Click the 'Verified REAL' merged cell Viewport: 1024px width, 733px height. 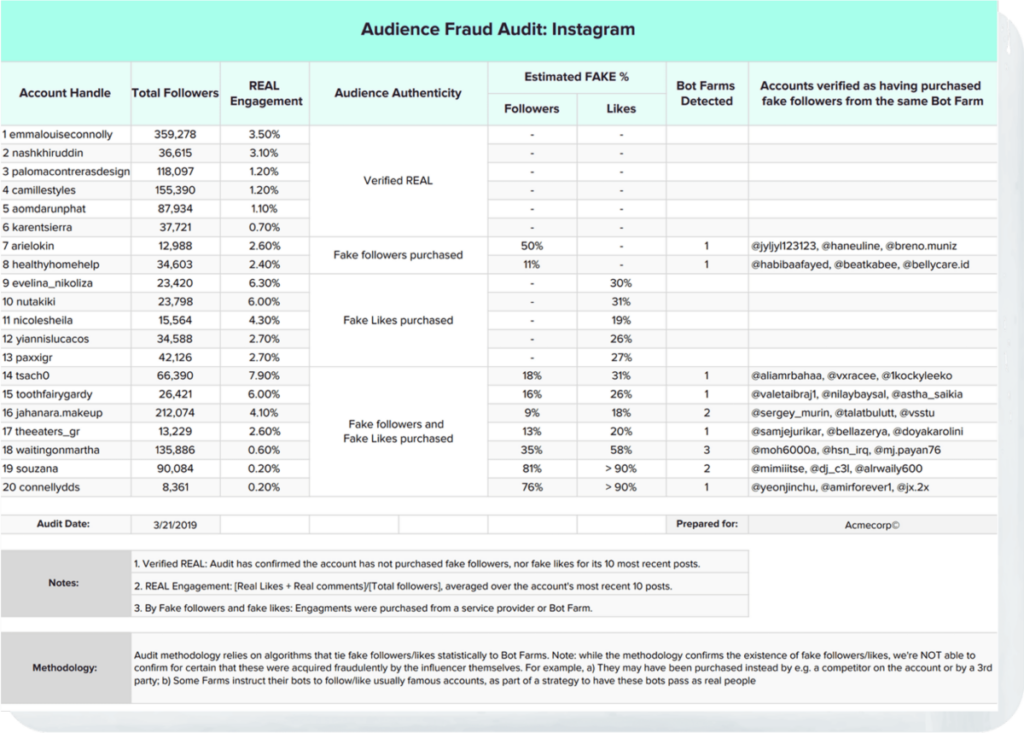click(x=398, y=181)
